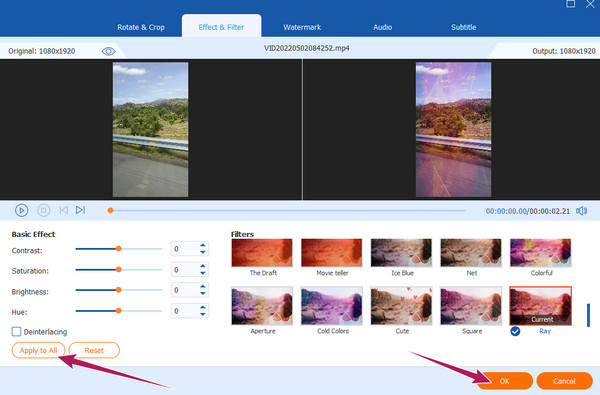Go to the previous frame icon
Viewport: 600px width, 395px height.
pos(64,210)
